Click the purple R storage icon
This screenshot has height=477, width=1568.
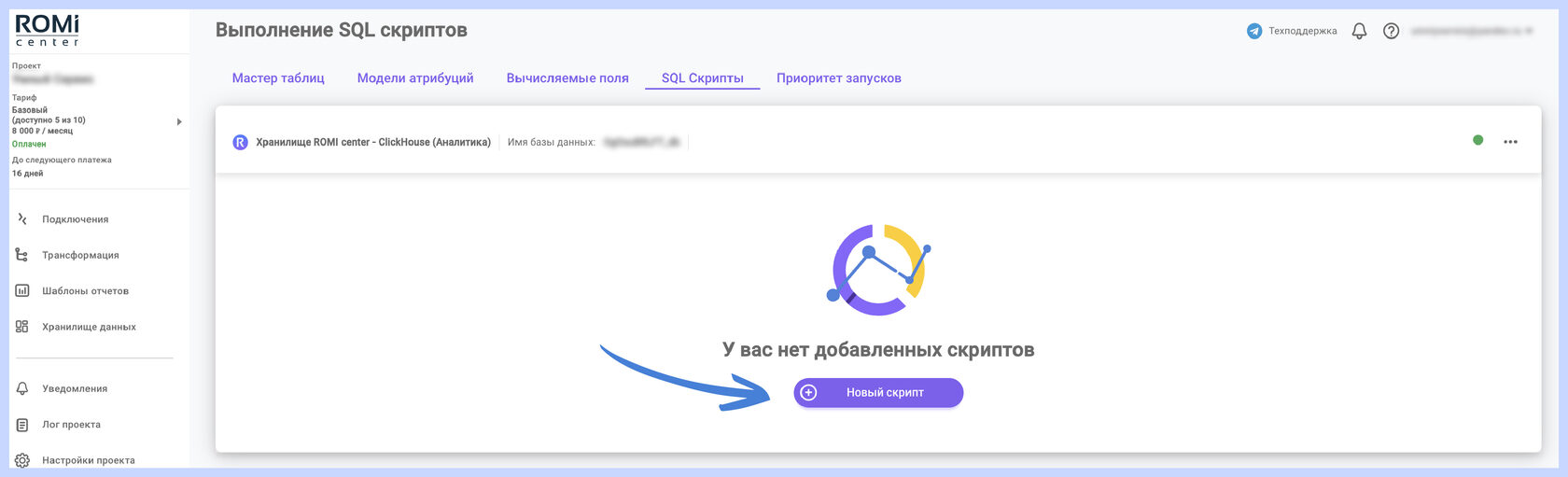pyautogui.click(x=240, y=142)
